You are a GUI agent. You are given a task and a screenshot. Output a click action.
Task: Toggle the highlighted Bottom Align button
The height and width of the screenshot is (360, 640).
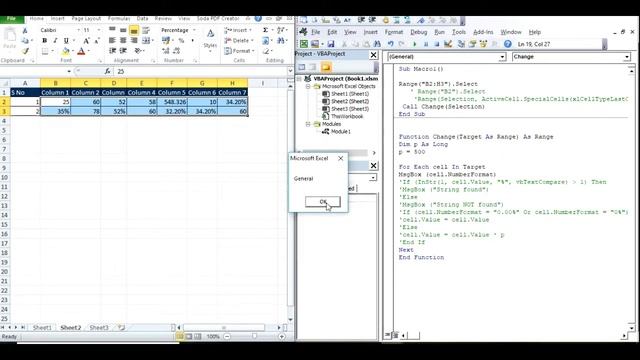[x=134, y=30]
